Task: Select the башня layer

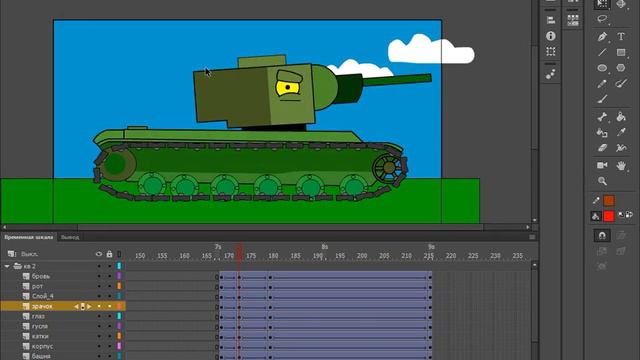Action: click(x=41, y=356)
